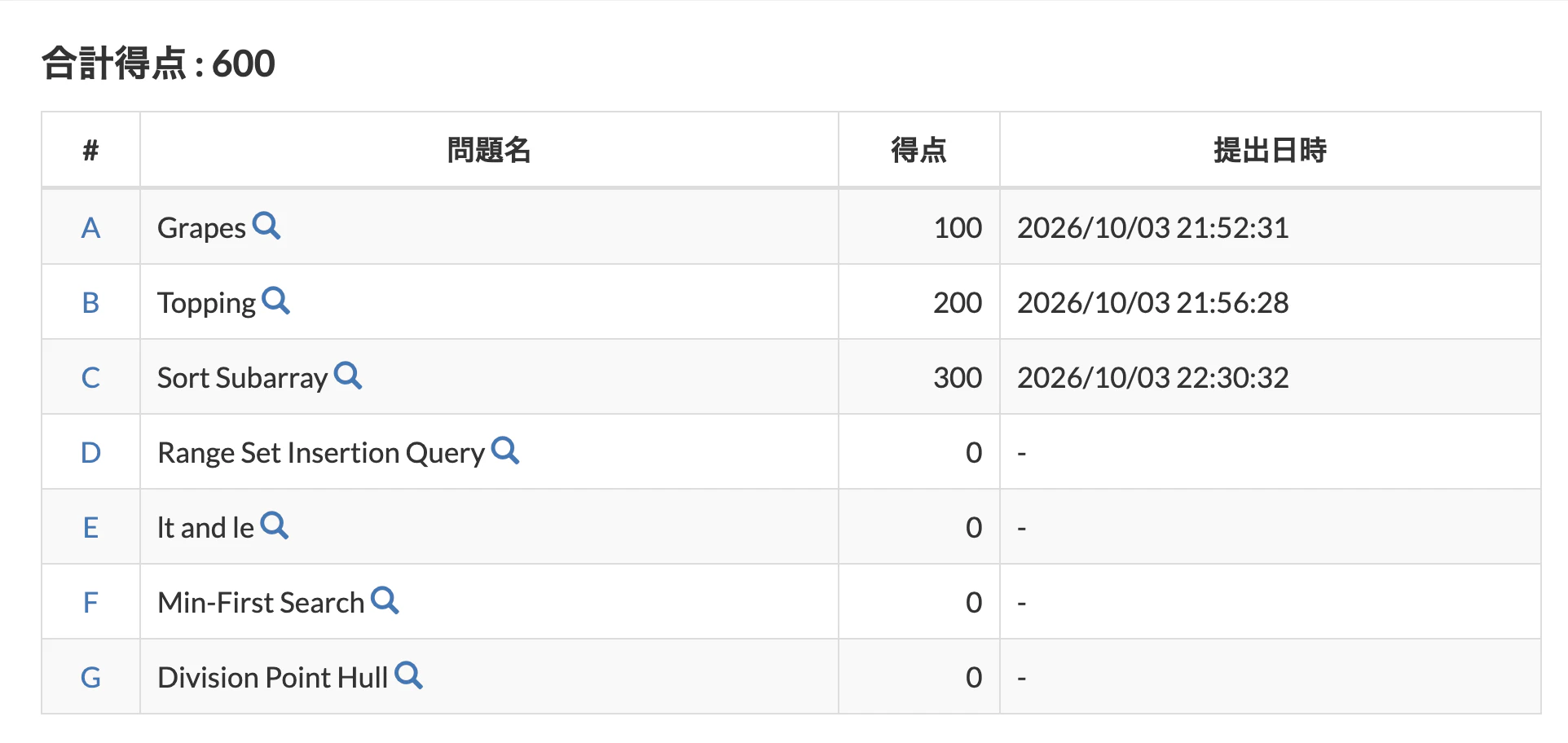This screenshot has height=743, width=1568.
Task: Click the 合計得点 : 600 heading
Action: (159, 64)
